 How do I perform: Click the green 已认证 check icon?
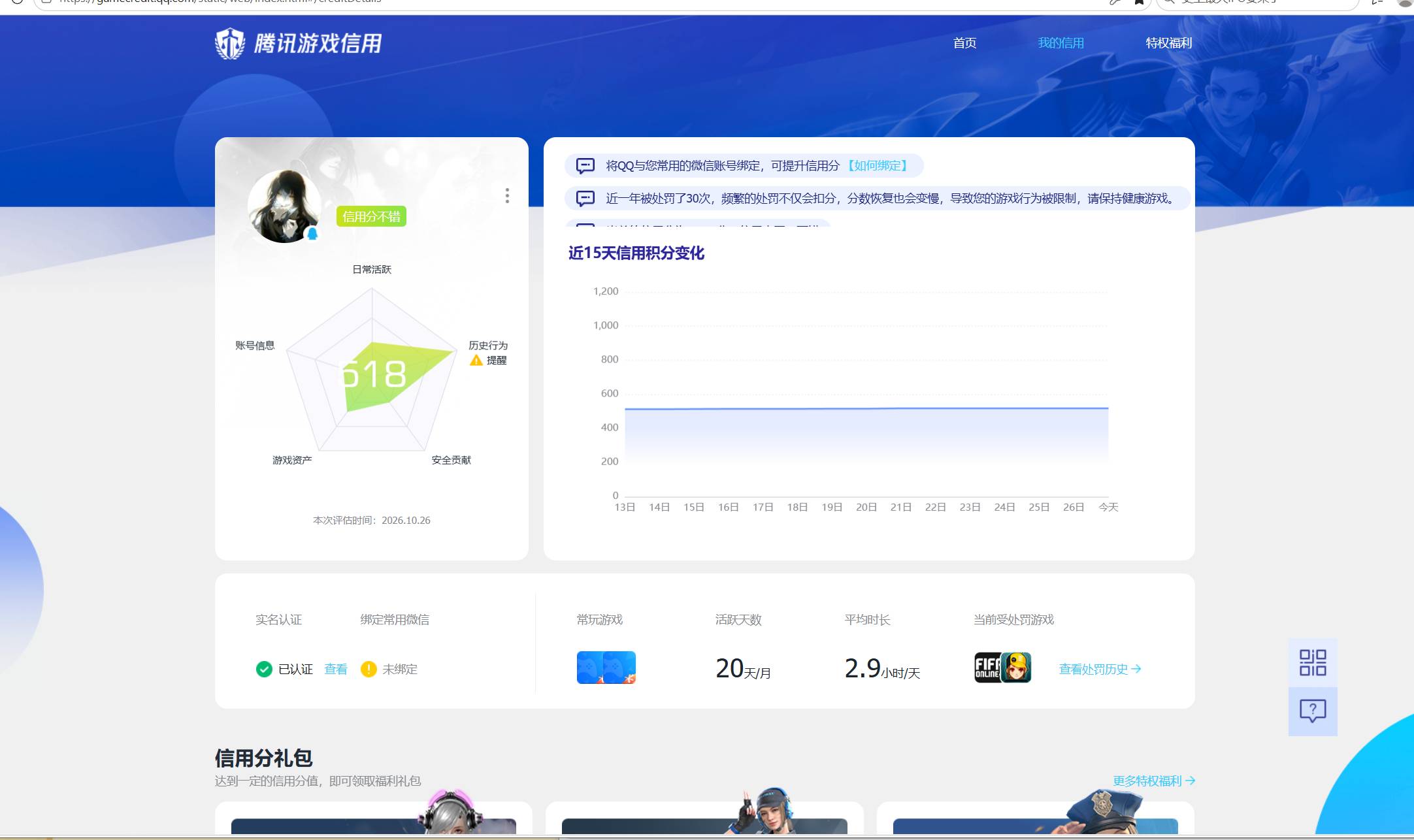(x=264, y=669)
